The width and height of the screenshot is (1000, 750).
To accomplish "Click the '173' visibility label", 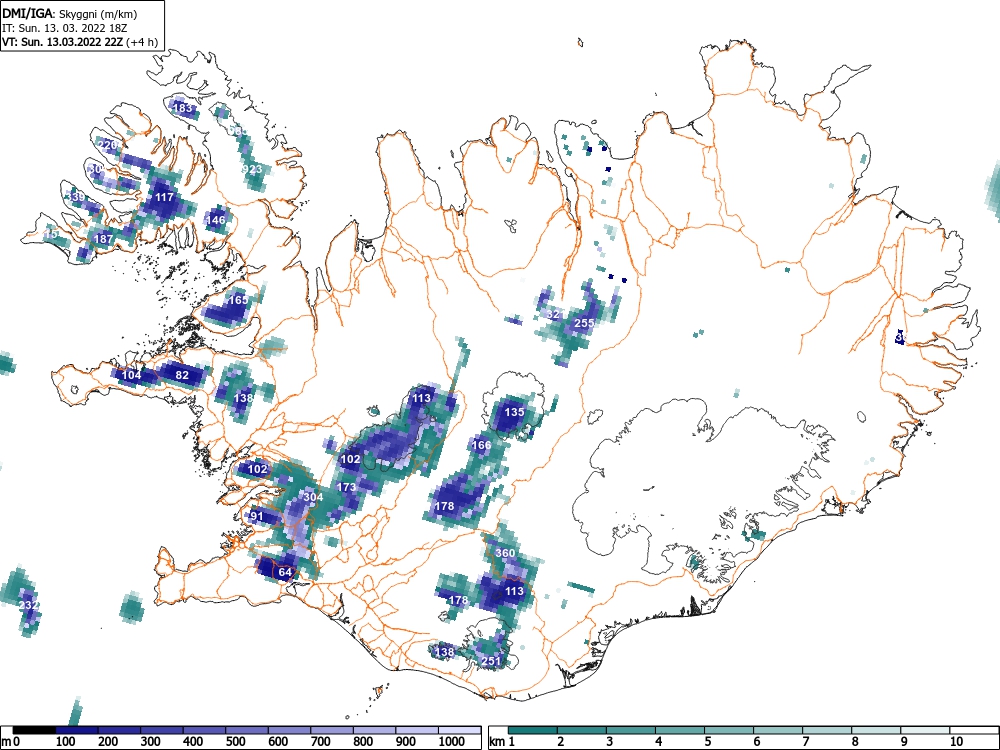I will tap(346, 487).
